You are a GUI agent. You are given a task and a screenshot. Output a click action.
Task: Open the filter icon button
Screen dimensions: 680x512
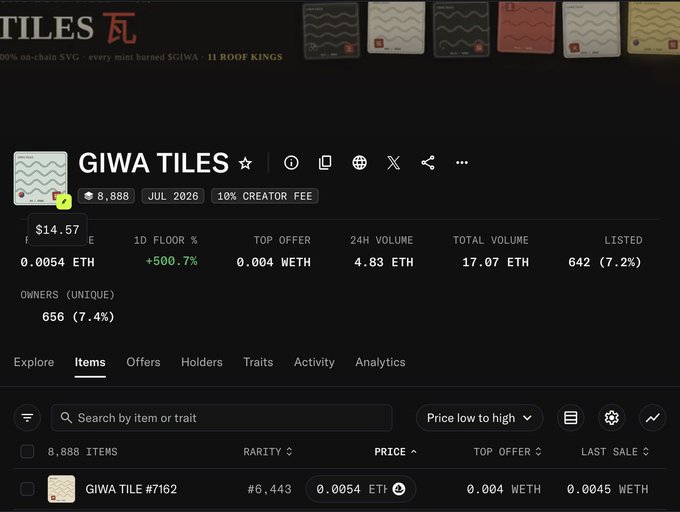(27, 418)
